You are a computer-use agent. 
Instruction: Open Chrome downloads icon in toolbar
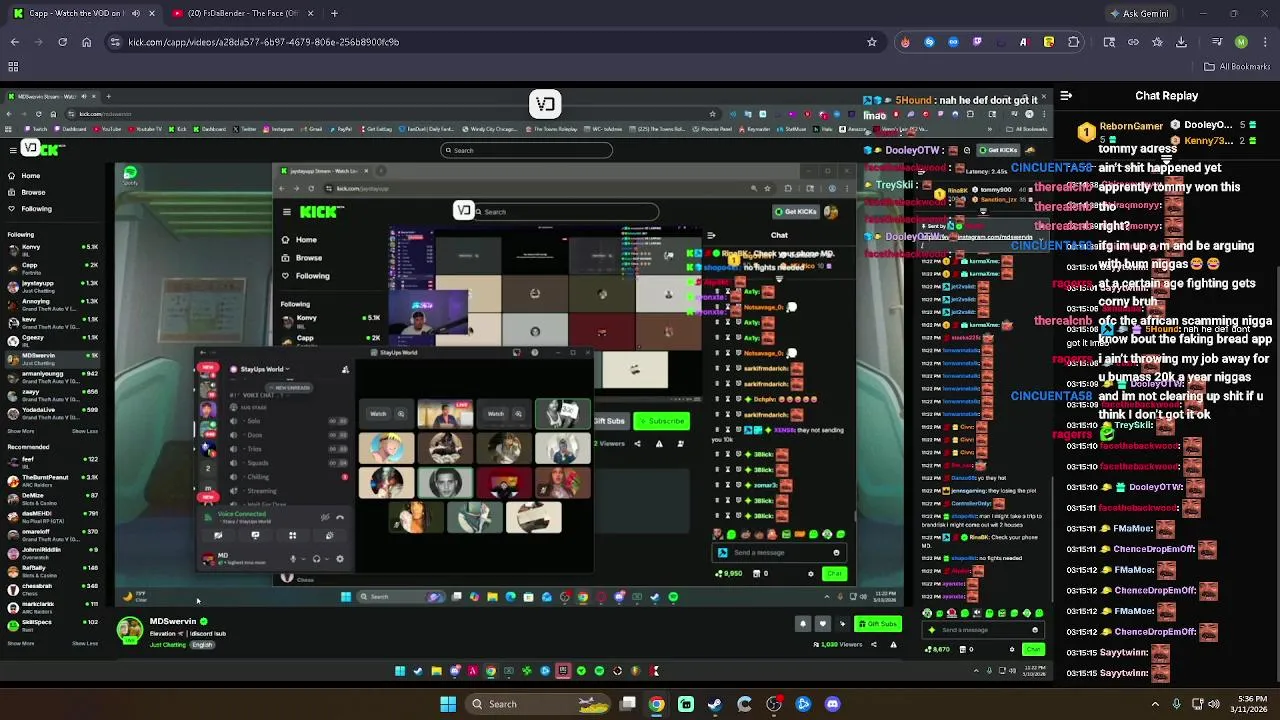point(1181,42)
